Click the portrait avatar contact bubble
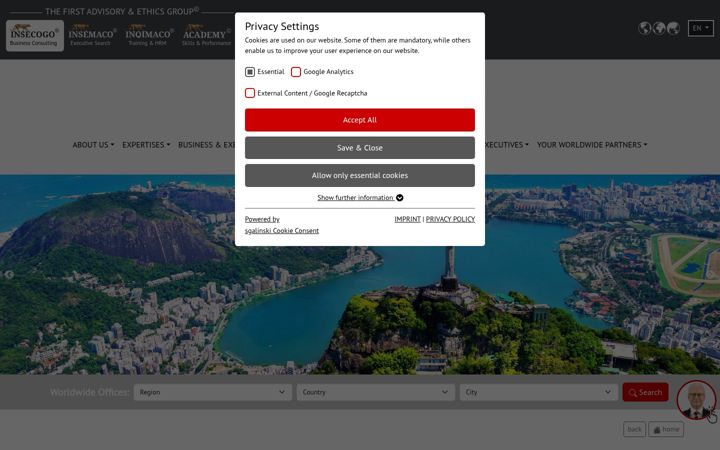 tap(696, 399)
